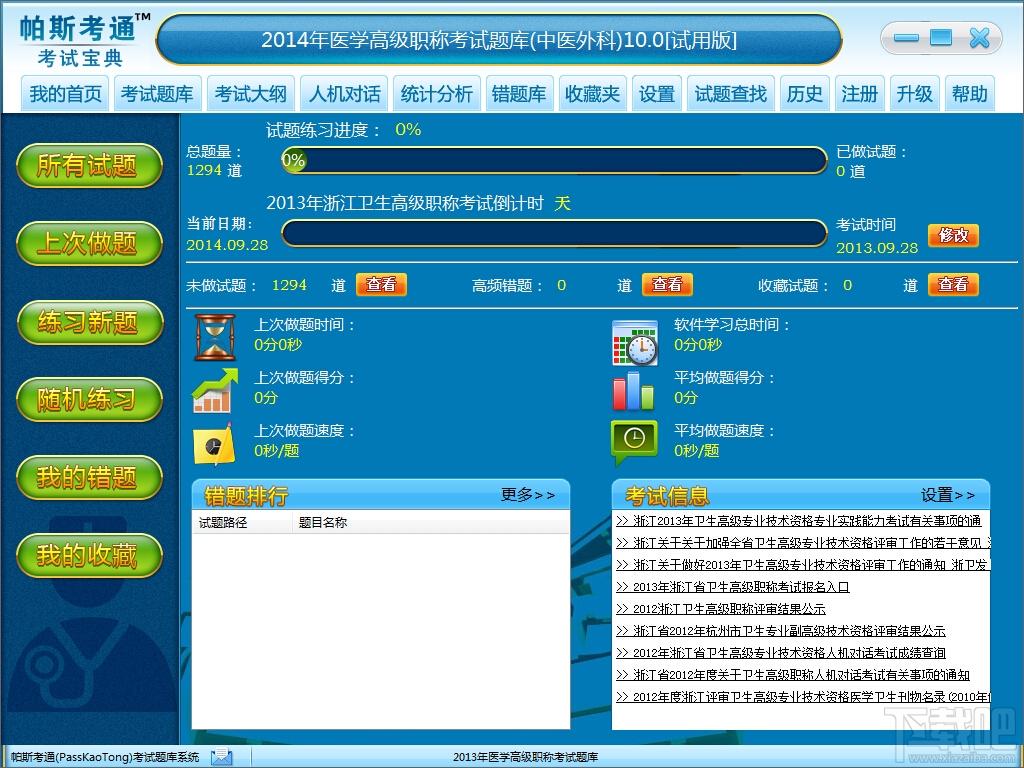Open the 帮助 tab
The image size is (1024, 768).
pyautogui.click(x=970, y=94)
